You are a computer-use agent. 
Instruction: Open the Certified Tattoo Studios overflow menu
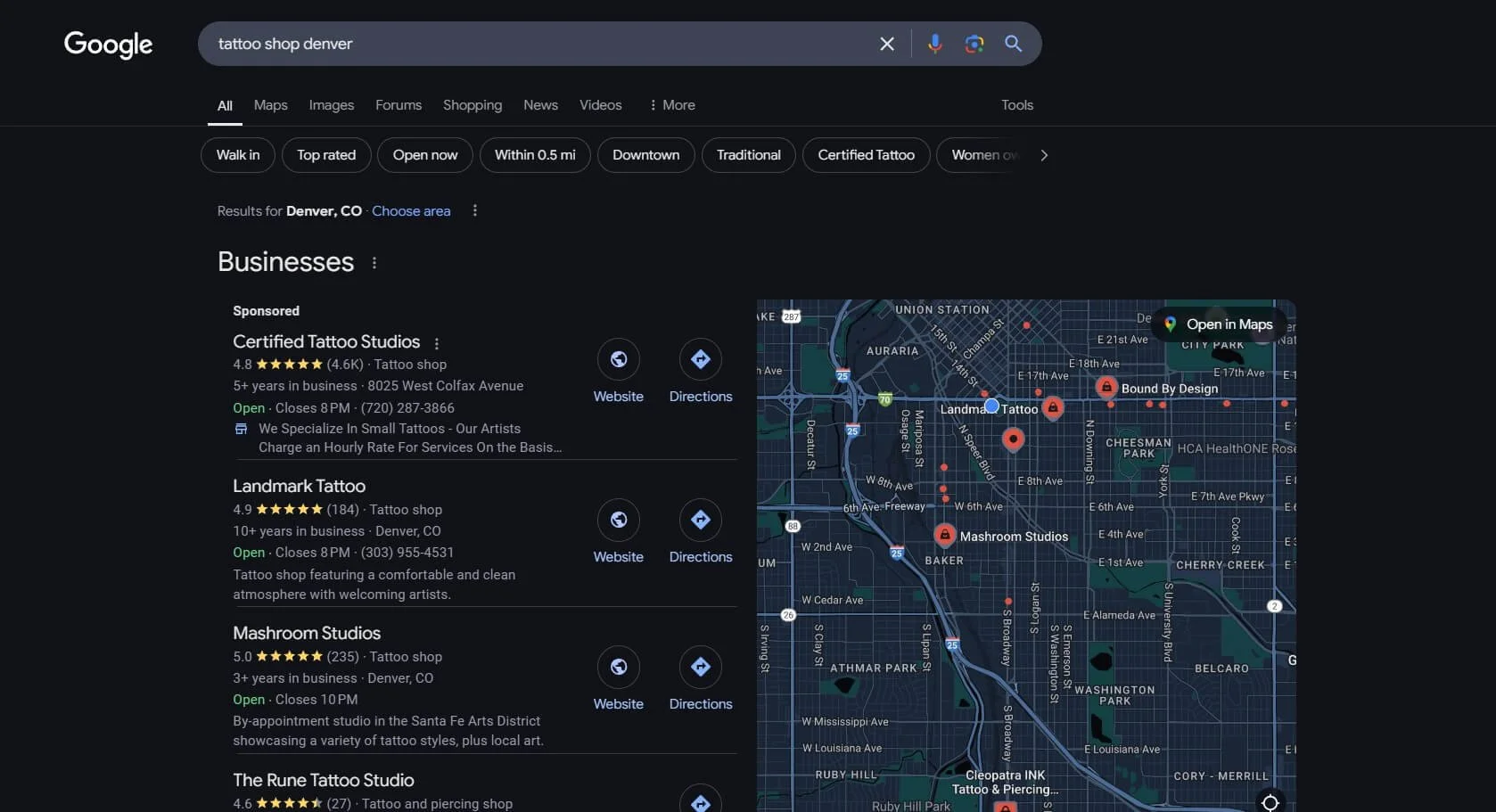[437, 343]
